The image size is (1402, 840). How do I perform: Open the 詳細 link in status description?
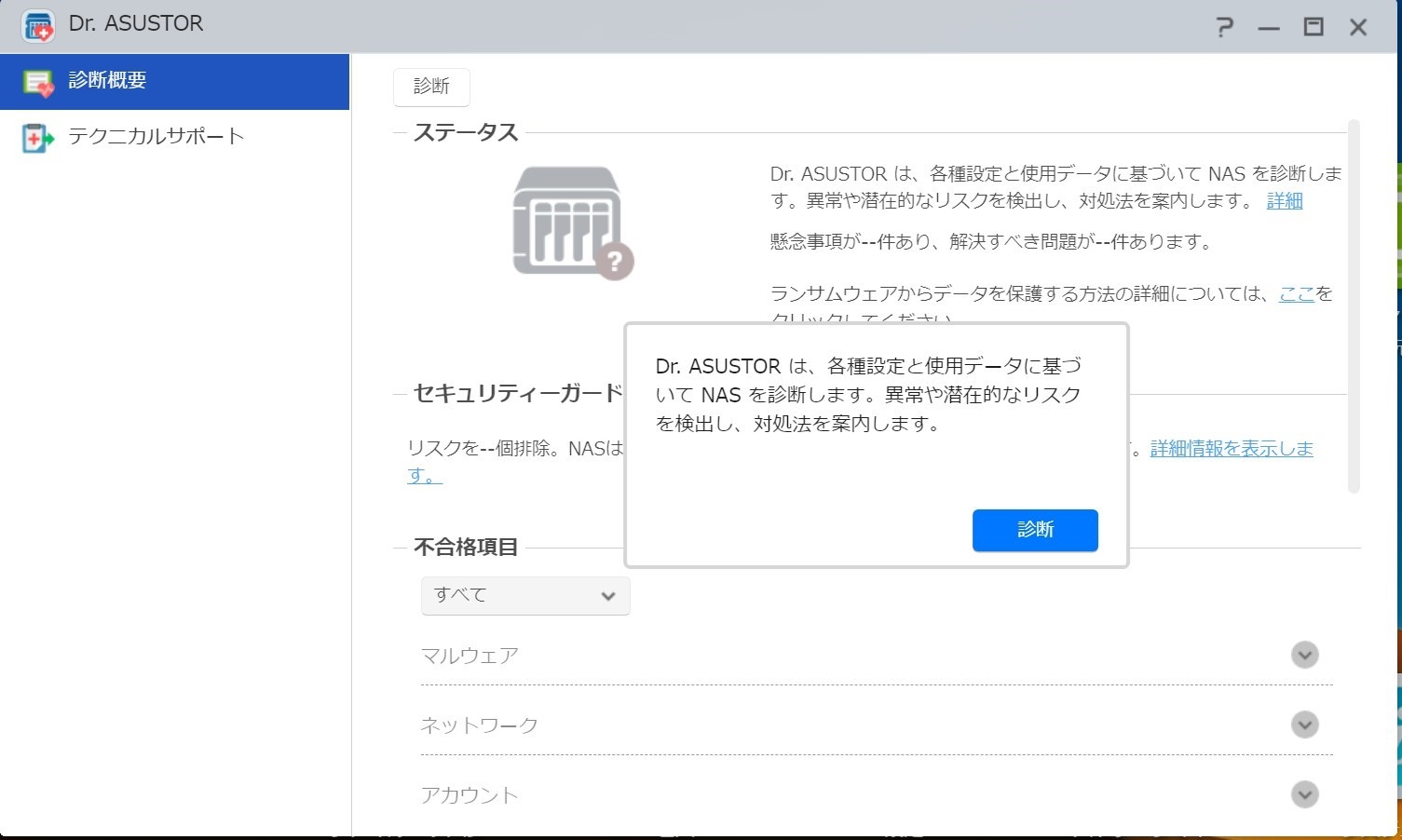tap(1284, 201)
